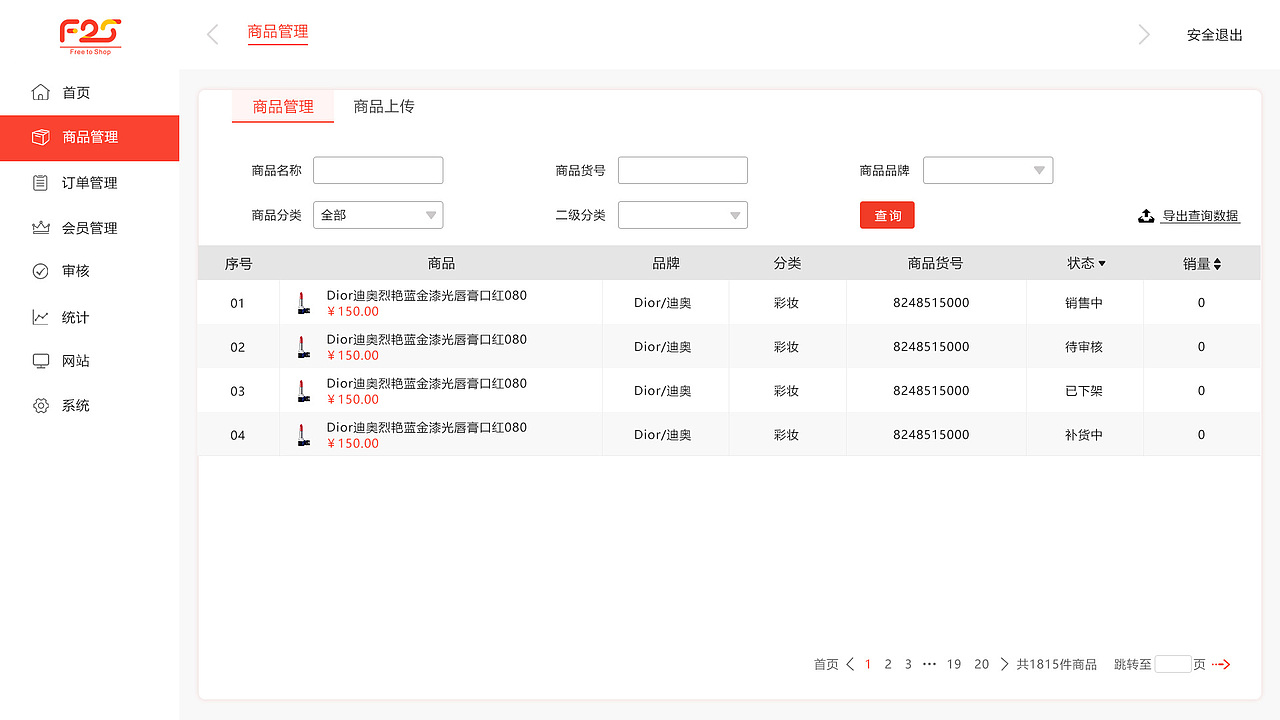
Task: Click Dior/迪奥 brand cell in row 03
Action: (x=663, y=391)
